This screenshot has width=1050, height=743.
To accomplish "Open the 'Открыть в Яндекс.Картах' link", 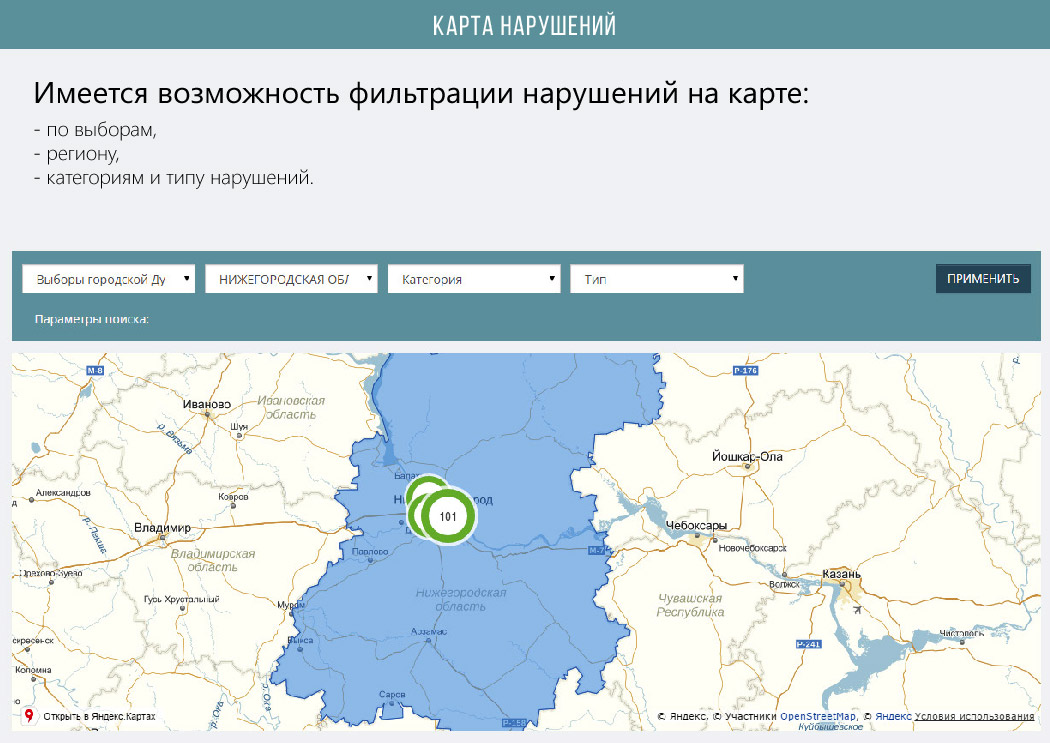I will point(98,717).
